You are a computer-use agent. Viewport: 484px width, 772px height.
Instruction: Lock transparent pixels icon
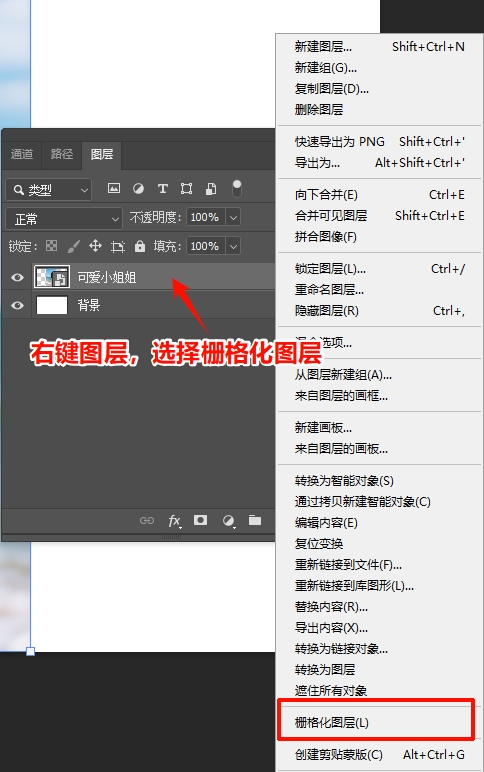click(51, 246)
